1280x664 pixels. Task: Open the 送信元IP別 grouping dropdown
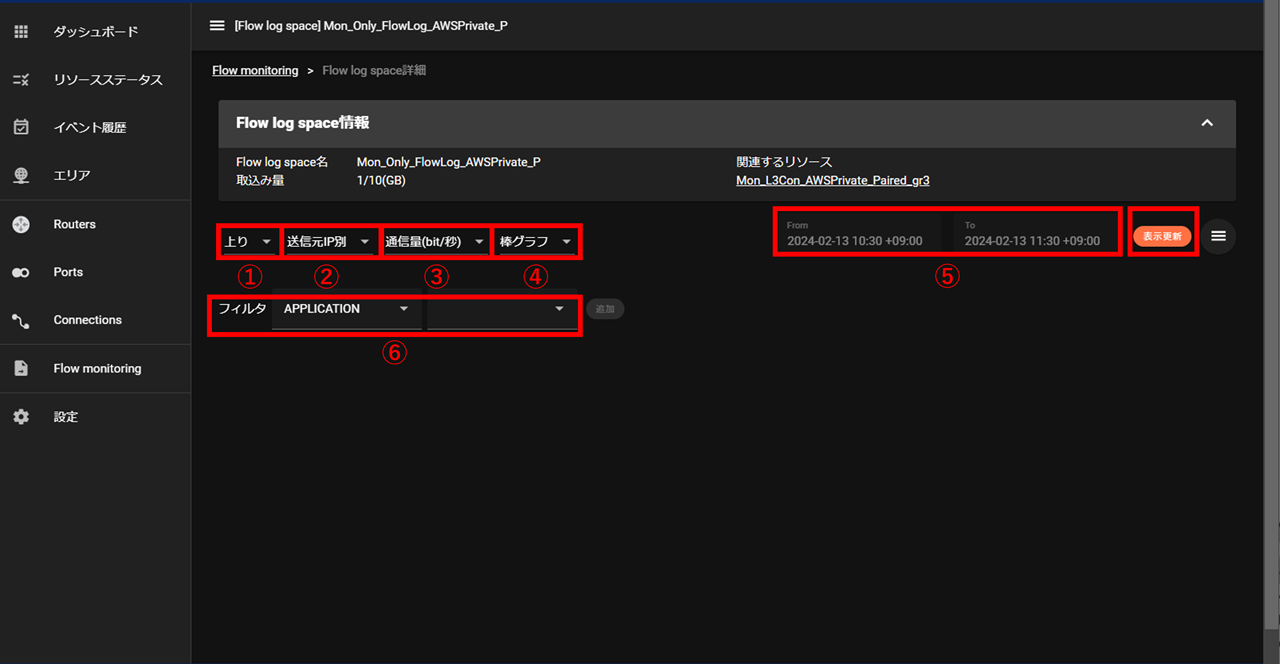pyautogui.click(x=330, y=242)
